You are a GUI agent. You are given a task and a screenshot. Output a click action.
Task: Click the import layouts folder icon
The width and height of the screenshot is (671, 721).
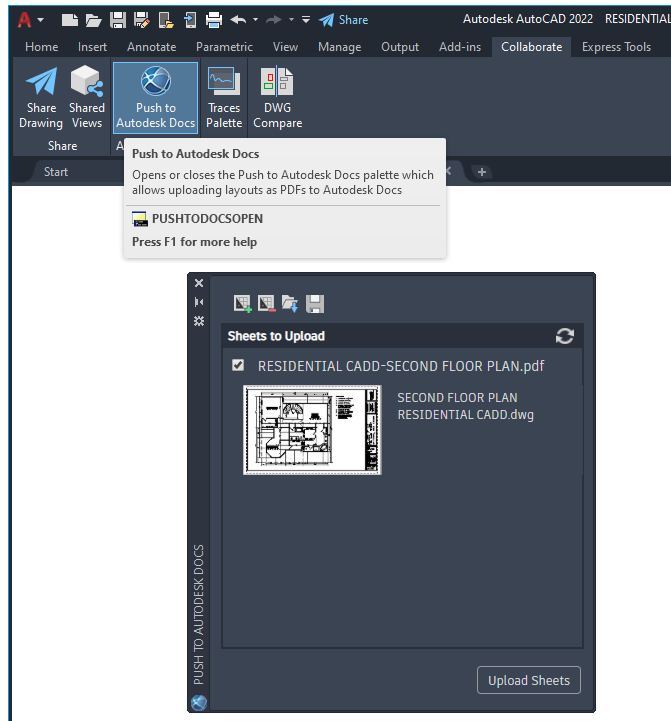(x=290, y=303)
